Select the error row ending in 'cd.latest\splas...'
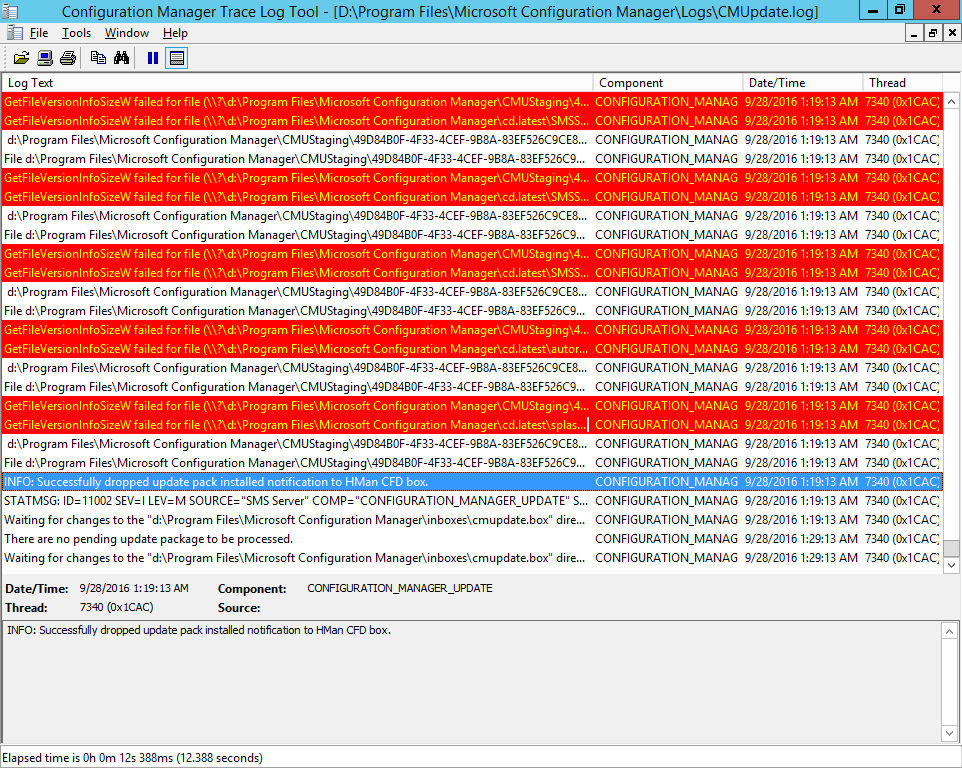Image resolution: width=962 pixels, height=768 pixels. [472, 425]
